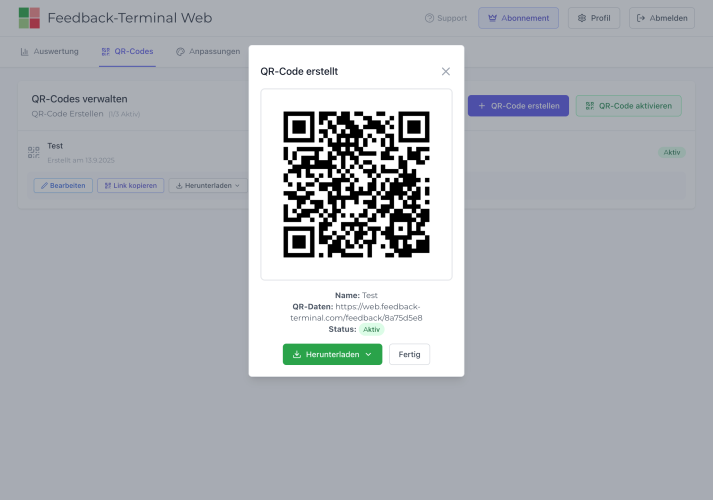Click the plus QR-Code erstellen button
The width and height of the screenshot is (713, 500).
point(518,106)
